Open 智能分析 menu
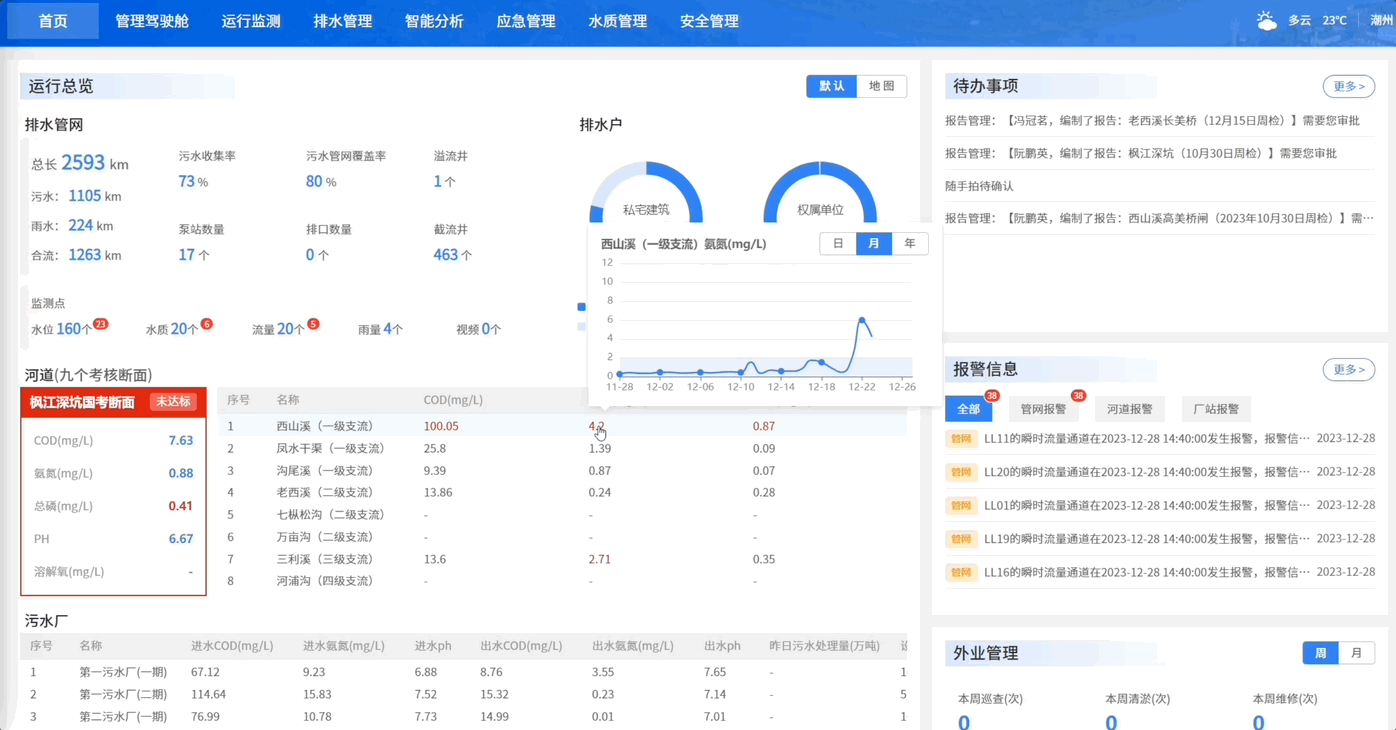1396x730 pixels. (434, 21)
